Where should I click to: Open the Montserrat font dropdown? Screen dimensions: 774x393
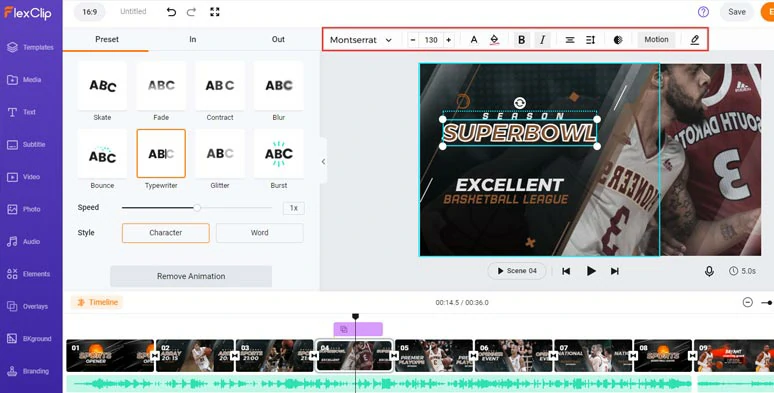361,40
